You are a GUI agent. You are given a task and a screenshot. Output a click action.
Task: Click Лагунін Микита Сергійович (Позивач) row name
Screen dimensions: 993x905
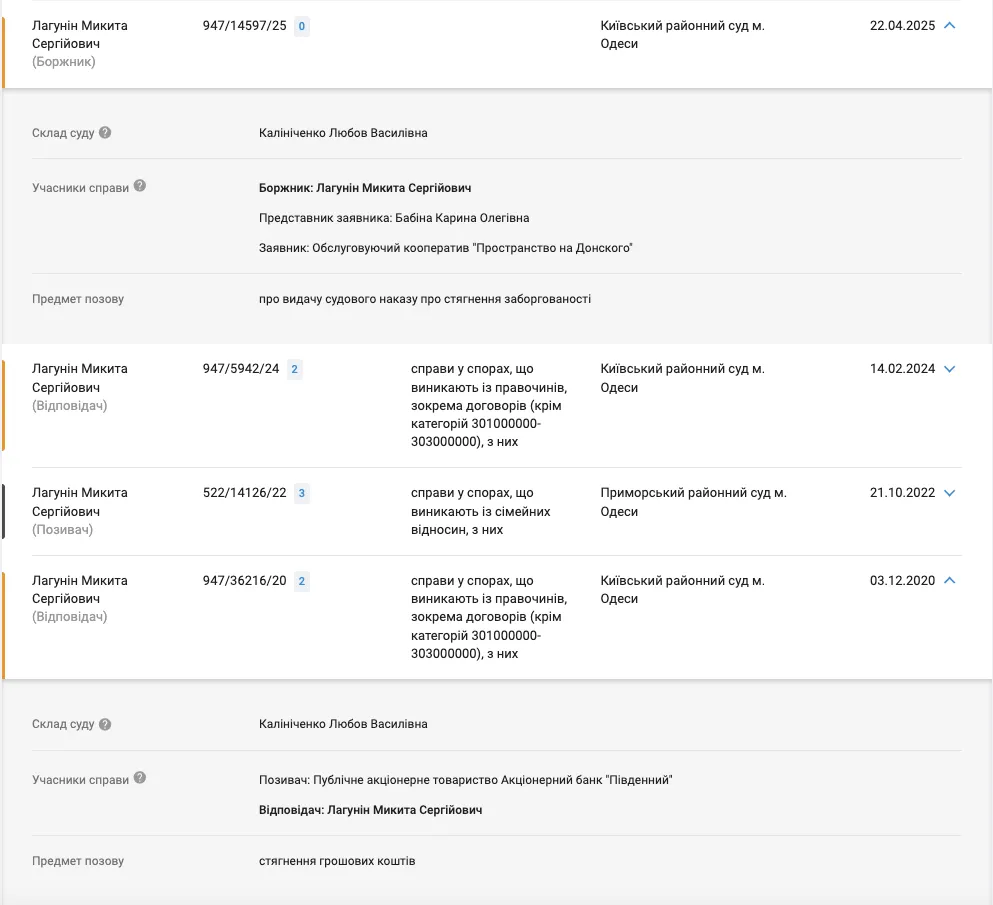[x=80, y=510]
